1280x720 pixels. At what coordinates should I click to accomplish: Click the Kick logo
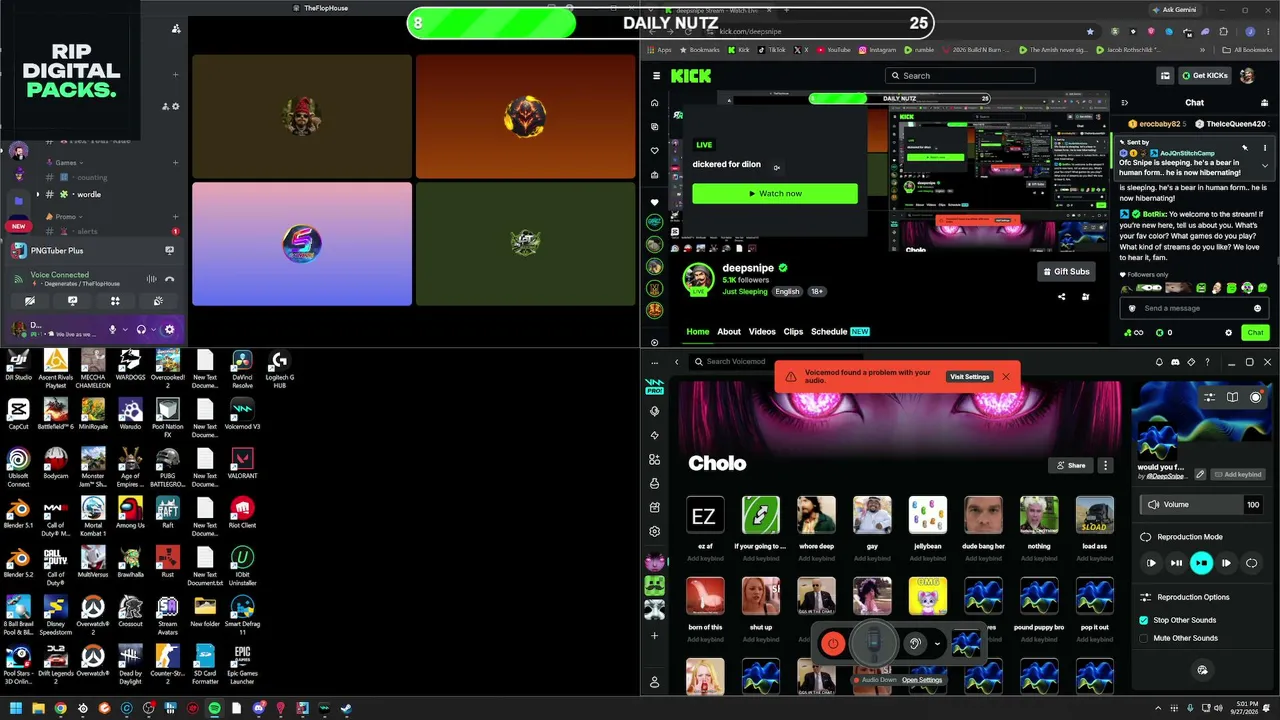[x=691, y=76]
